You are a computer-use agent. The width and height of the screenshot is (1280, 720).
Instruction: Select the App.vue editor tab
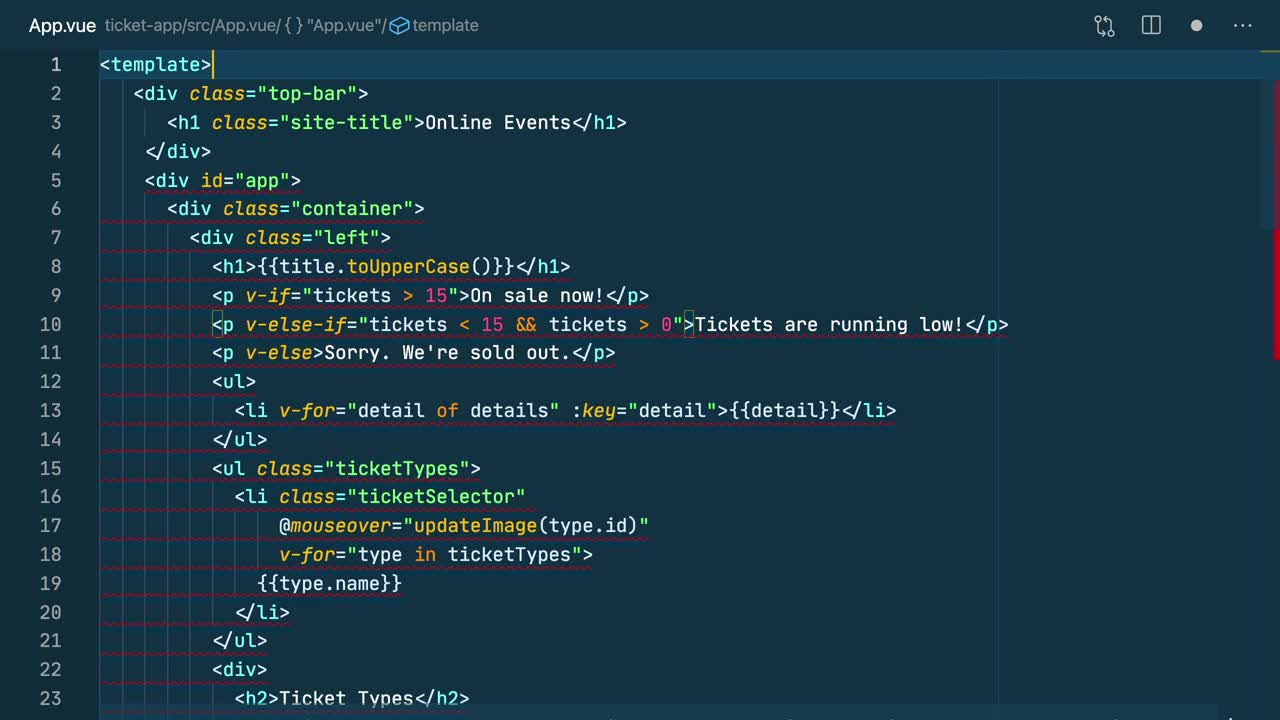point(62,26)
